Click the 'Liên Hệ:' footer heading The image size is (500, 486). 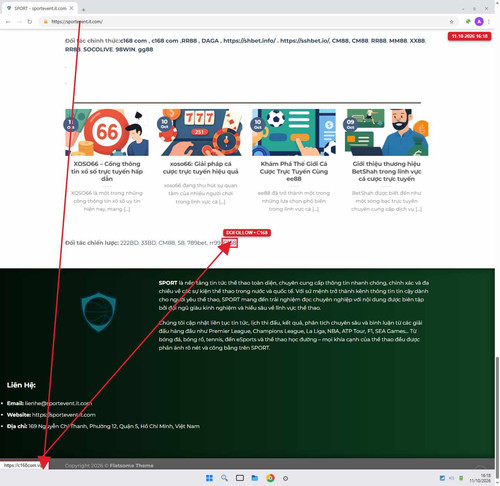21,385
